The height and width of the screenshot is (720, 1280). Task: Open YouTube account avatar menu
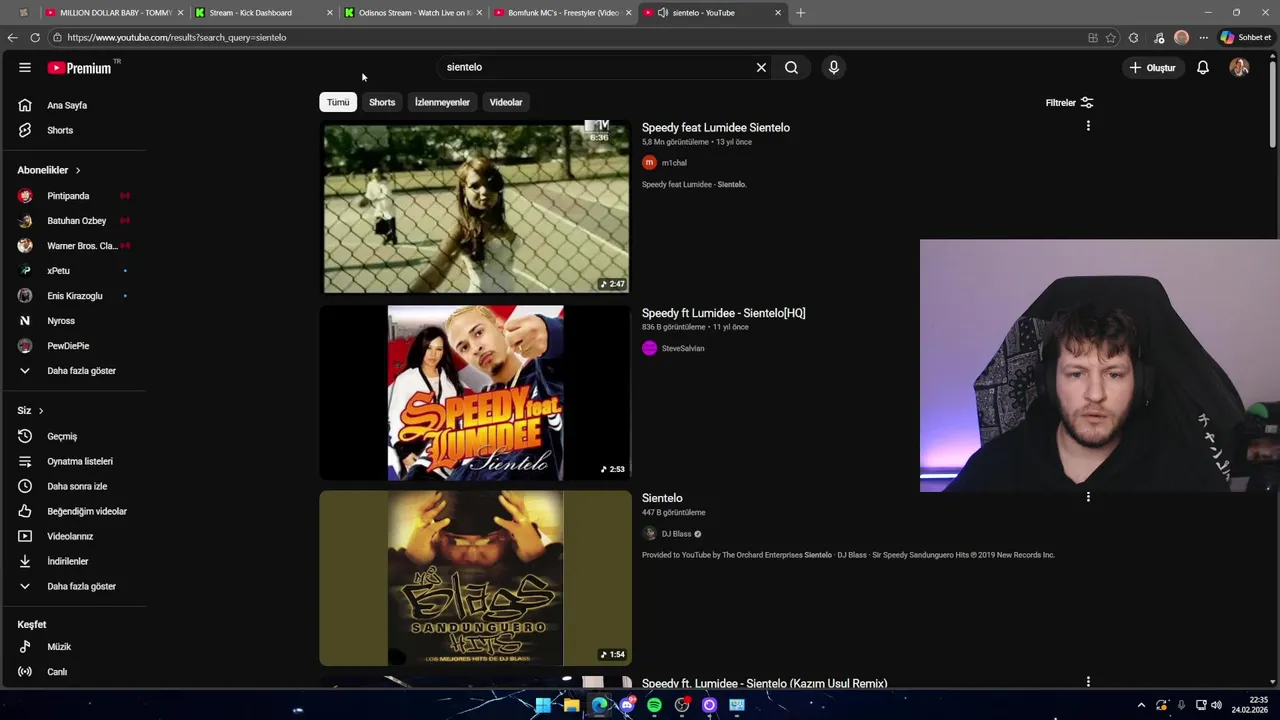[x=1239, y=67]
